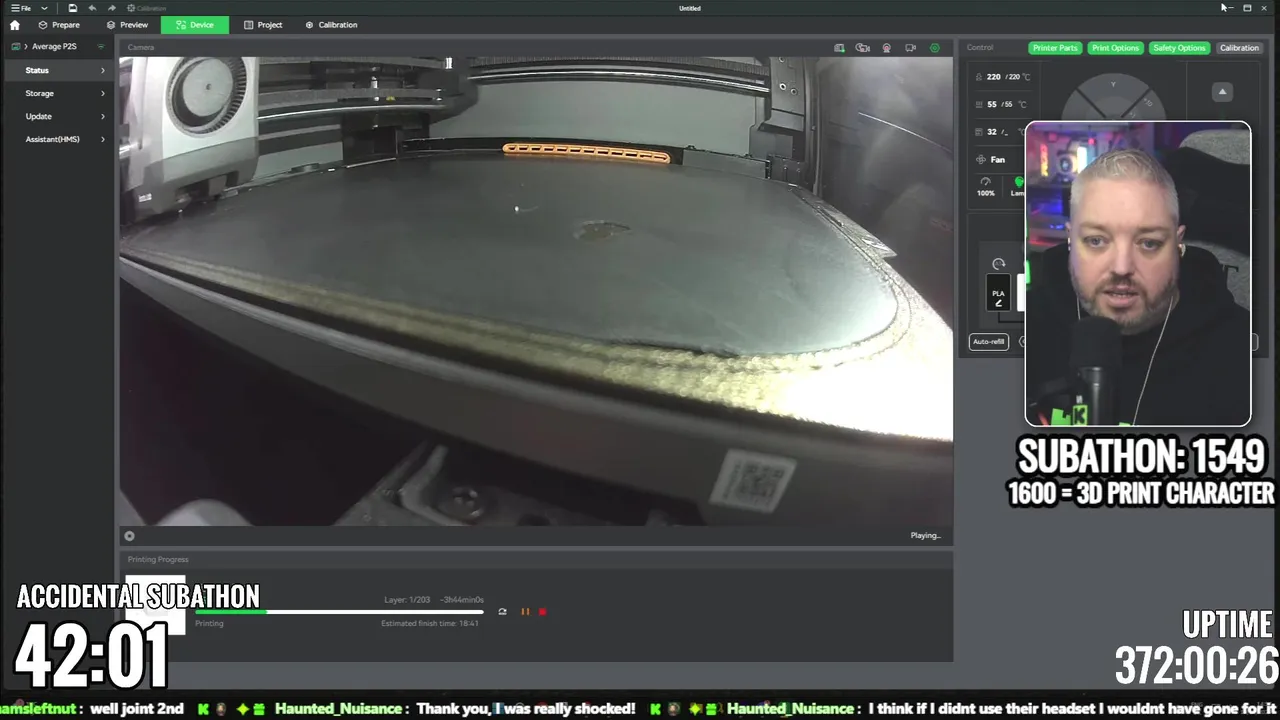
Task: Switch to the Prepare tab
Action: coord(59,25)
